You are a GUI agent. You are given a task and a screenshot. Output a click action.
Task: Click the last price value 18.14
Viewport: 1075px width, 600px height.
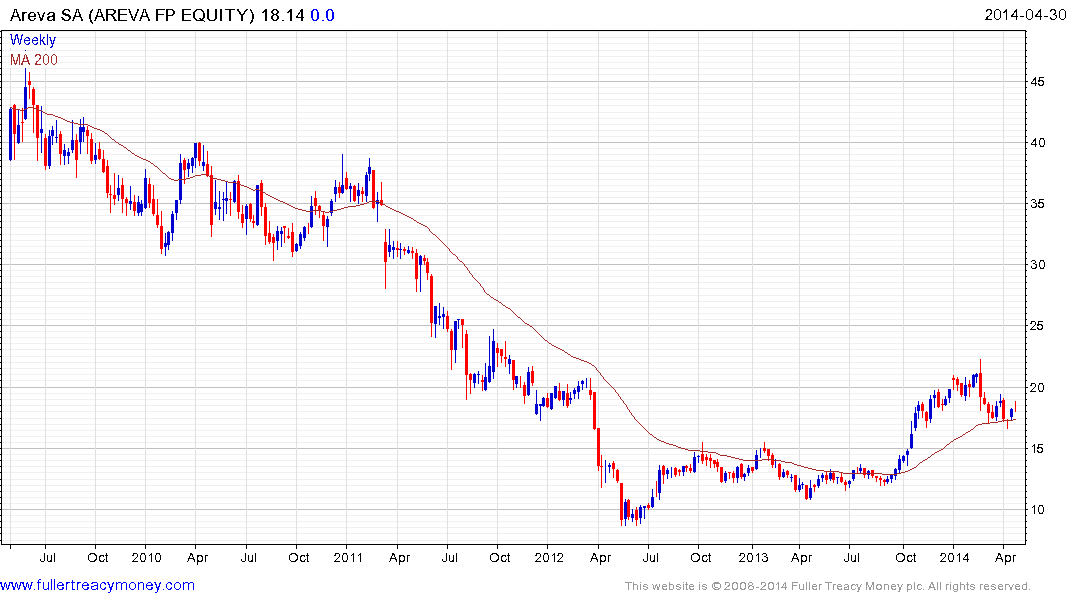click(x=282, y=15)
